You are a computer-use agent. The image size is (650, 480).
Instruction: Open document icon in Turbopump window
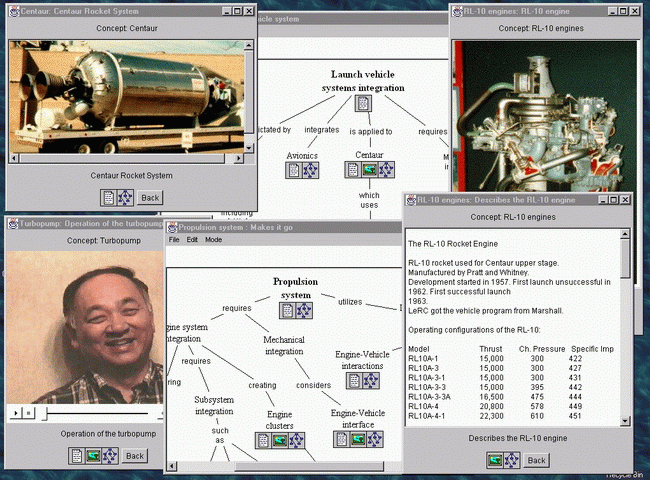click(x=77, y=456)
